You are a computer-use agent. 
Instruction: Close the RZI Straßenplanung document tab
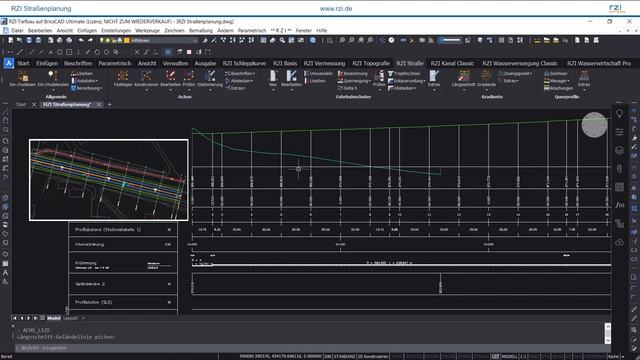(x=99, y=104)
